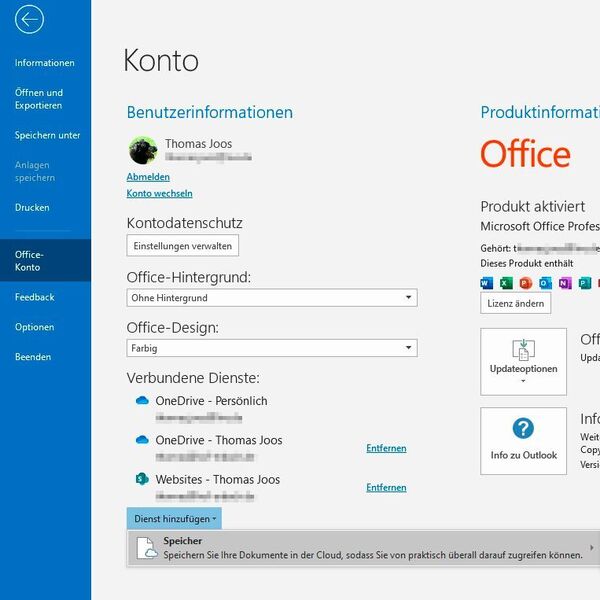Open Öffnen und Exportieren
This screenshot has height=600, width=600.
point(39,99)
